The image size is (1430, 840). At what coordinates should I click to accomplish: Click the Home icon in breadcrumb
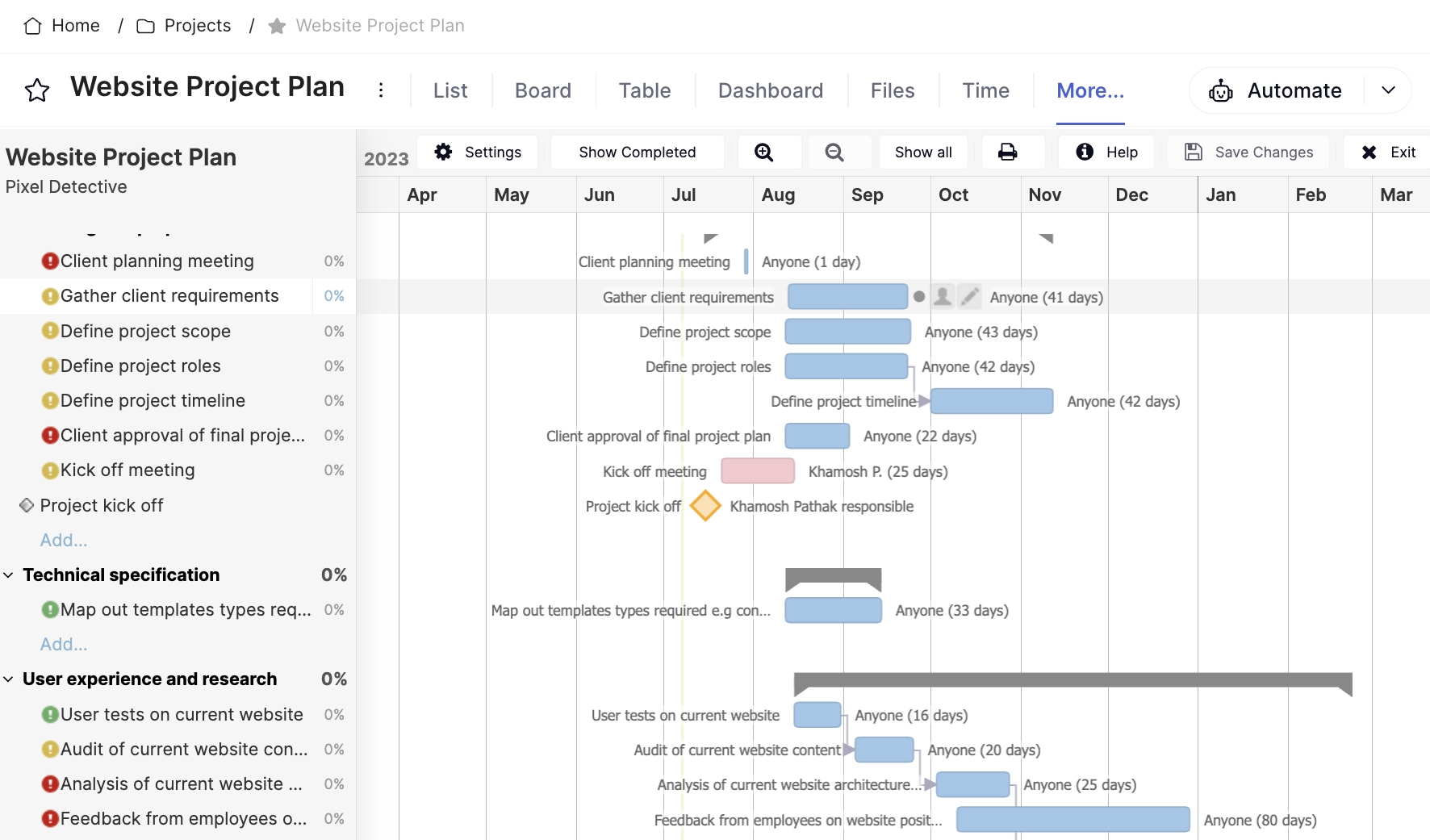pyautogui.click(x=32, y=26)
